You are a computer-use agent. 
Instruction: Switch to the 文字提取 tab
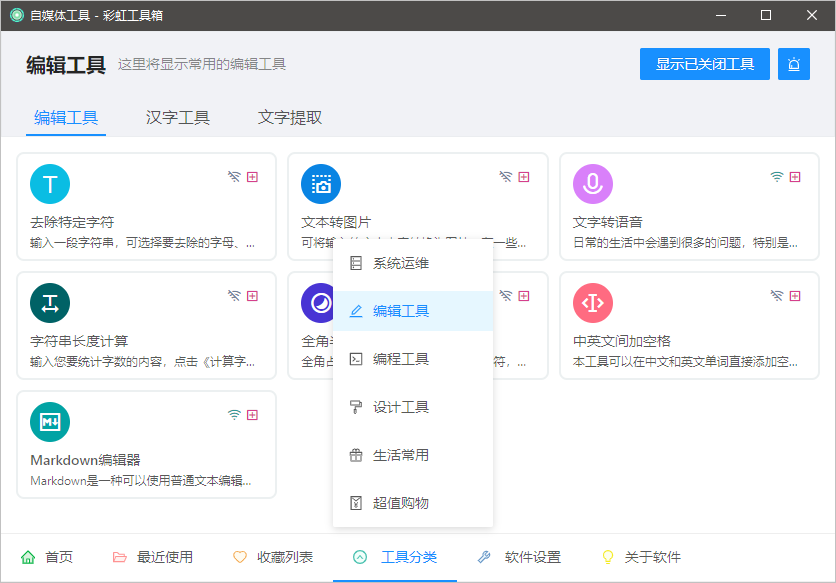290,118
